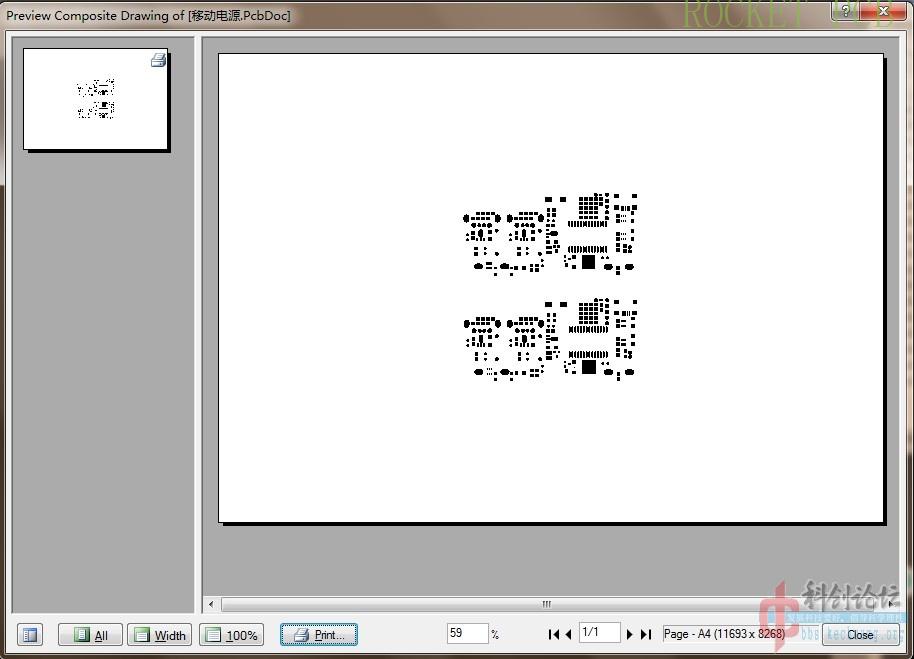Click the printer icon on the page thumbnail
This screenshot has width=914, height=659.
pyautogui.click(x=158, y=60)
